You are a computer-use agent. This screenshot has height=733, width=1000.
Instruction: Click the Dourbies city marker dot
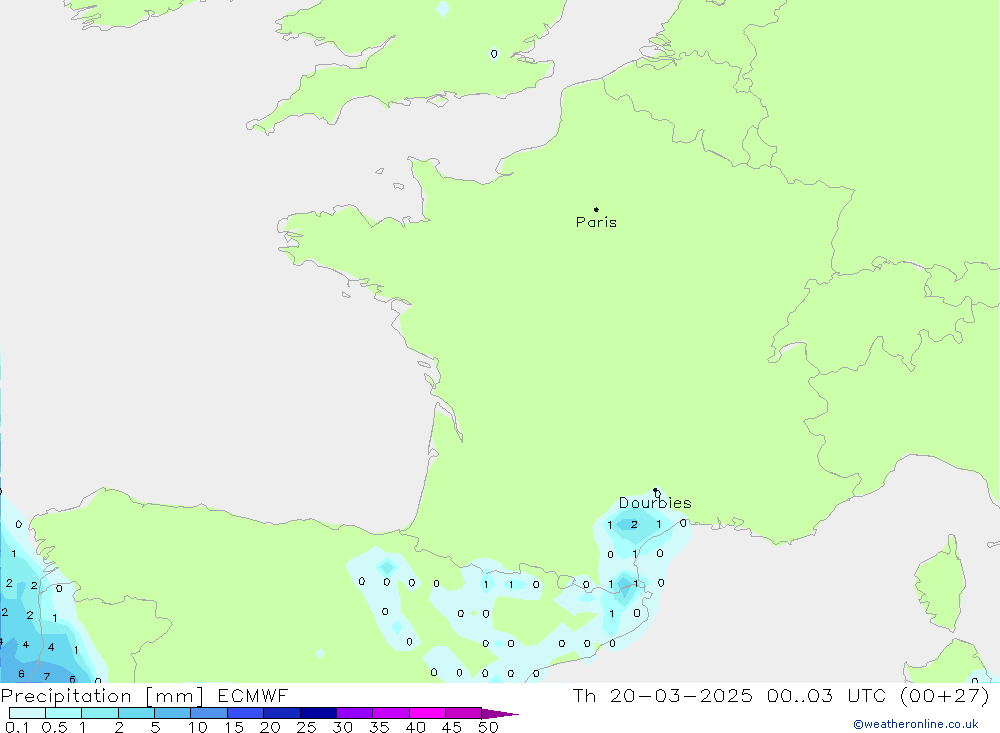[x=656, y=491]
